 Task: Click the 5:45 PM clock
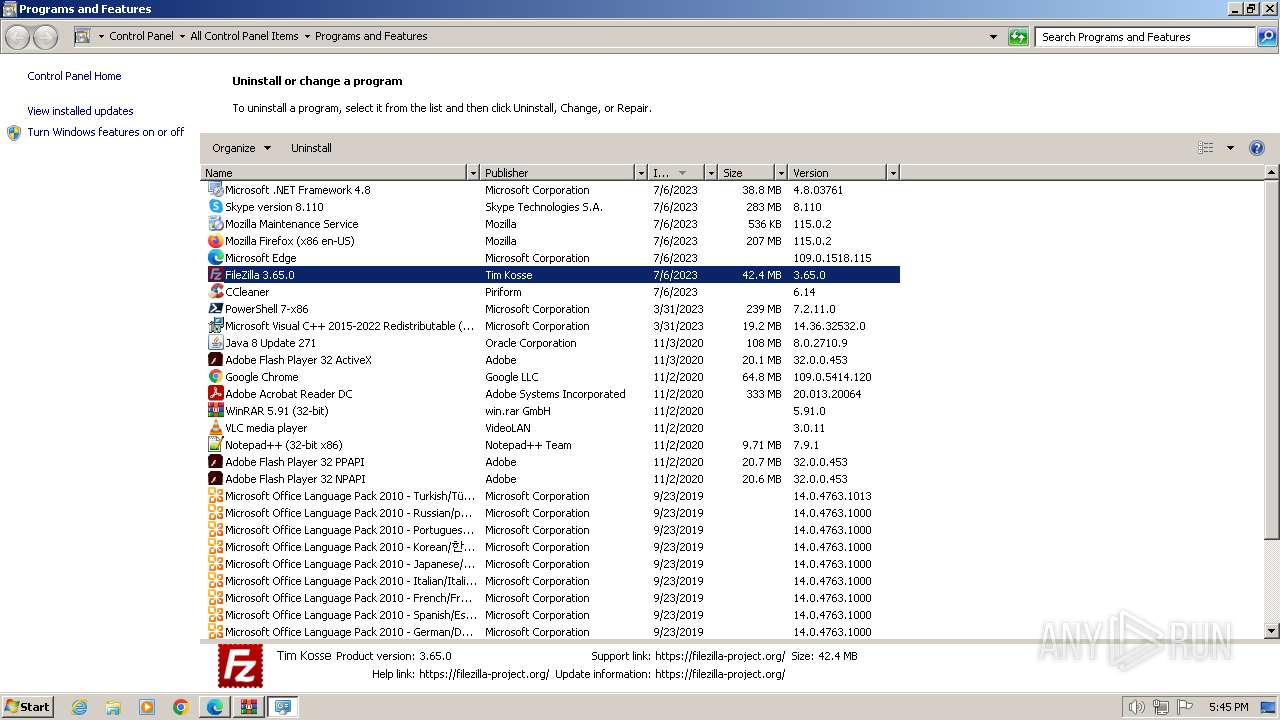click(1228, 707)
